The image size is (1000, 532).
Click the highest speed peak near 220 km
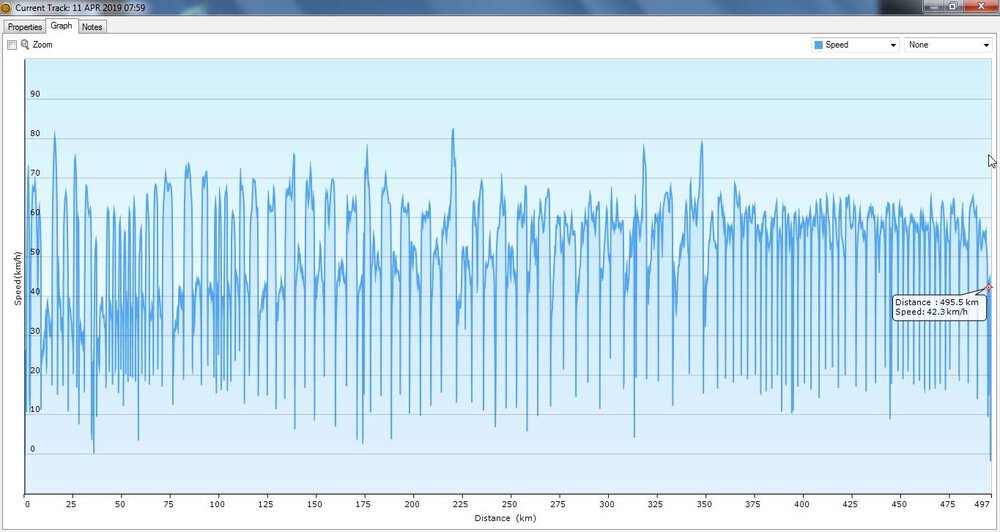[453, 128]
